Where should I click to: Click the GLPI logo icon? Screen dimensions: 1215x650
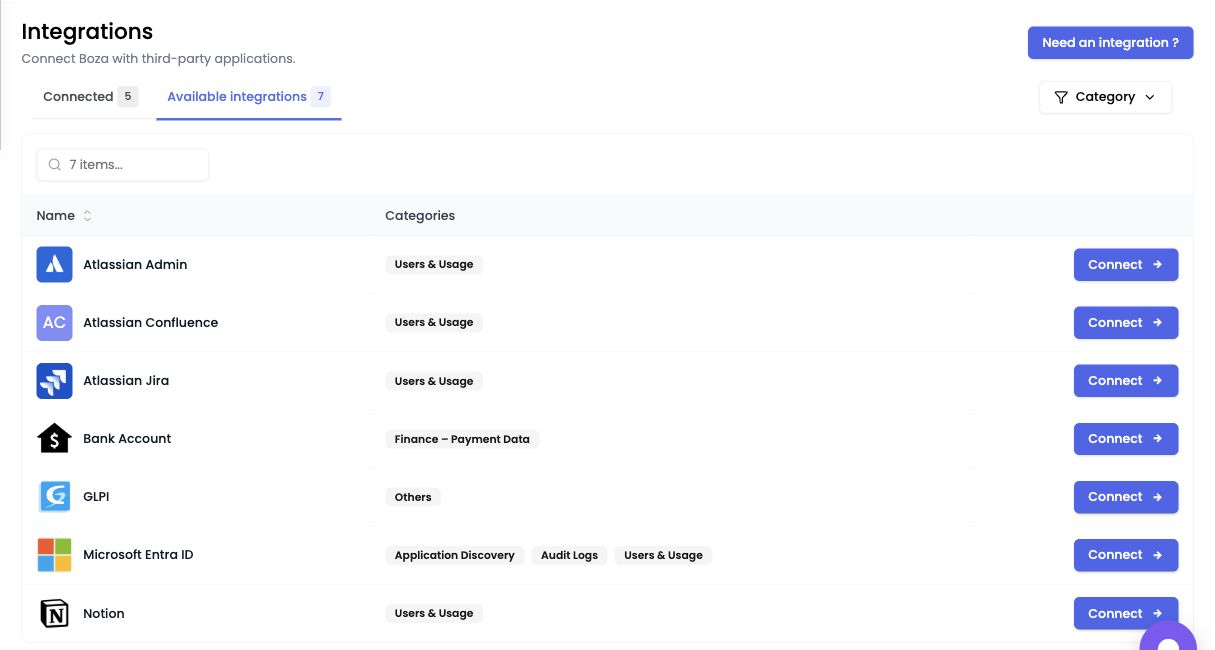point(54,497)
